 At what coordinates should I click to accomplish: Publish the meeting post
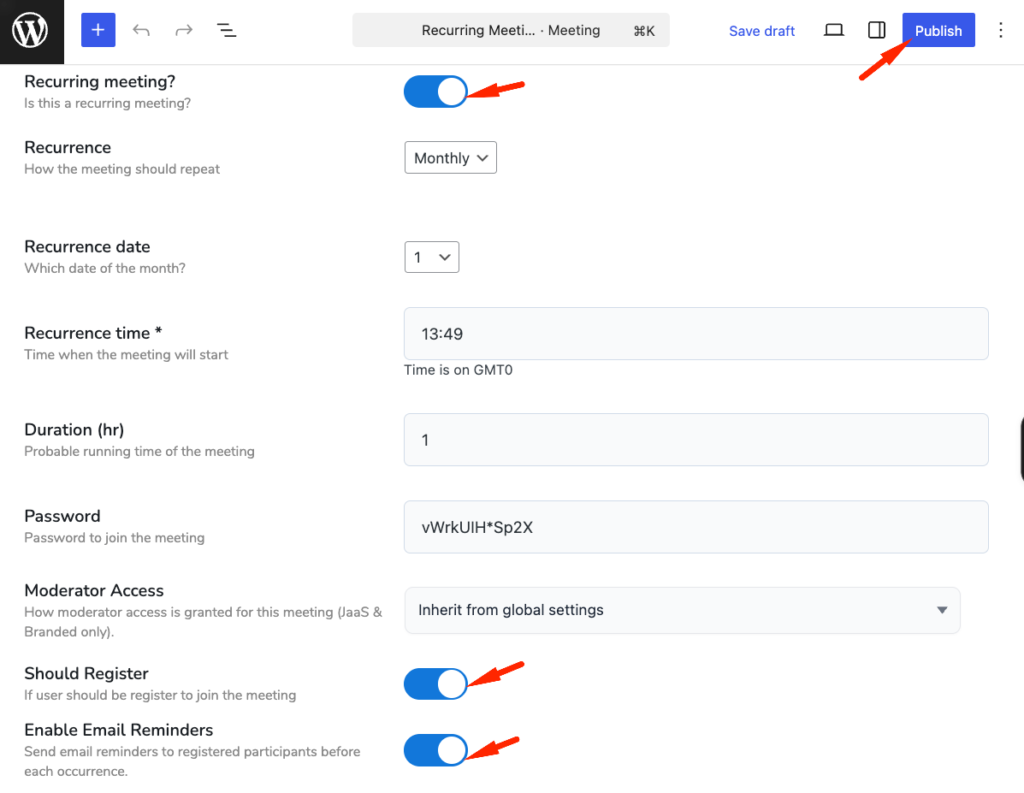click(x=938, y=30)
